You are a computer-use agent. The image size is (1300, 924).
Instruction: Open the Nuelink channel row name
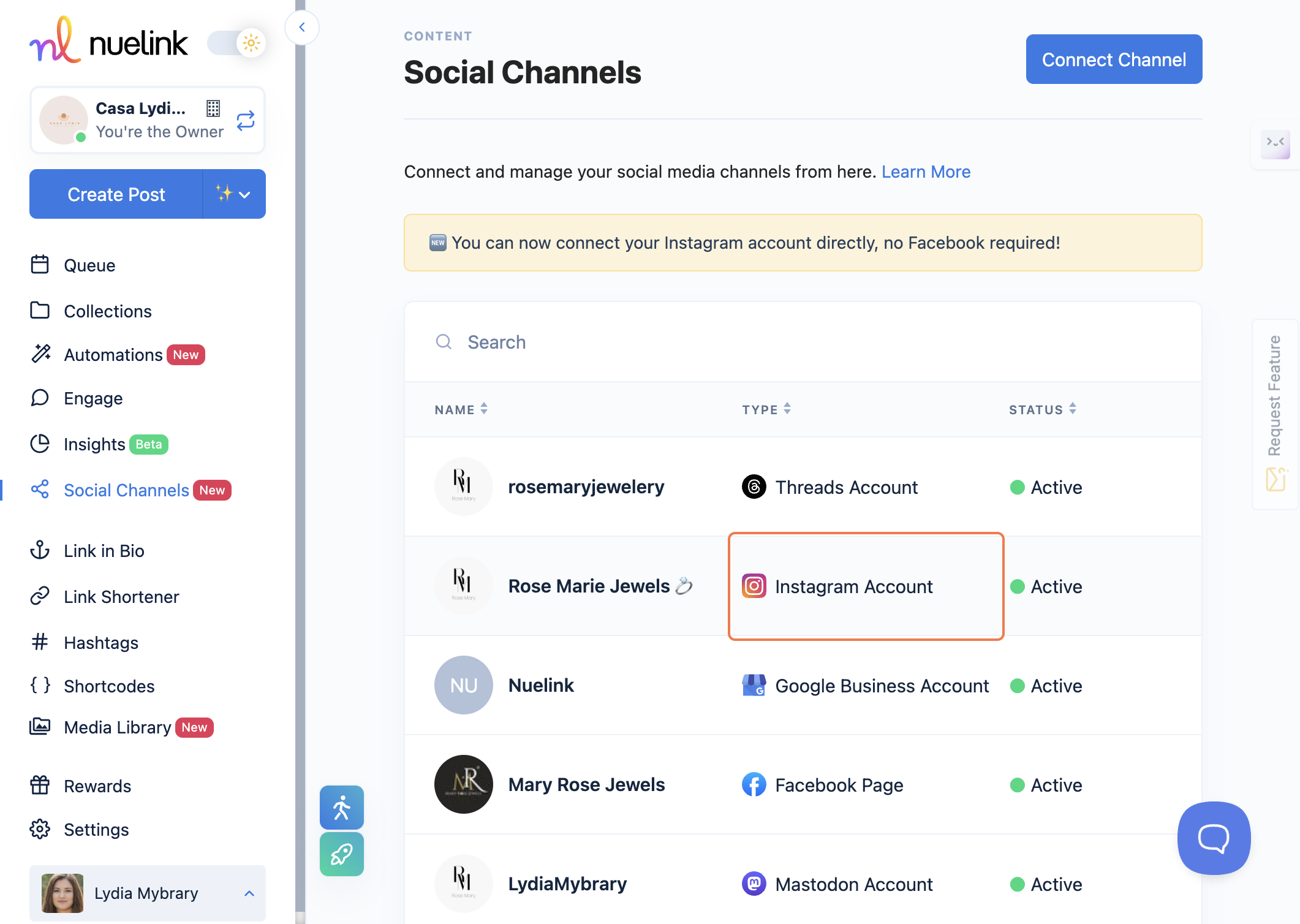pyautogui.click(x=541, y=686)
